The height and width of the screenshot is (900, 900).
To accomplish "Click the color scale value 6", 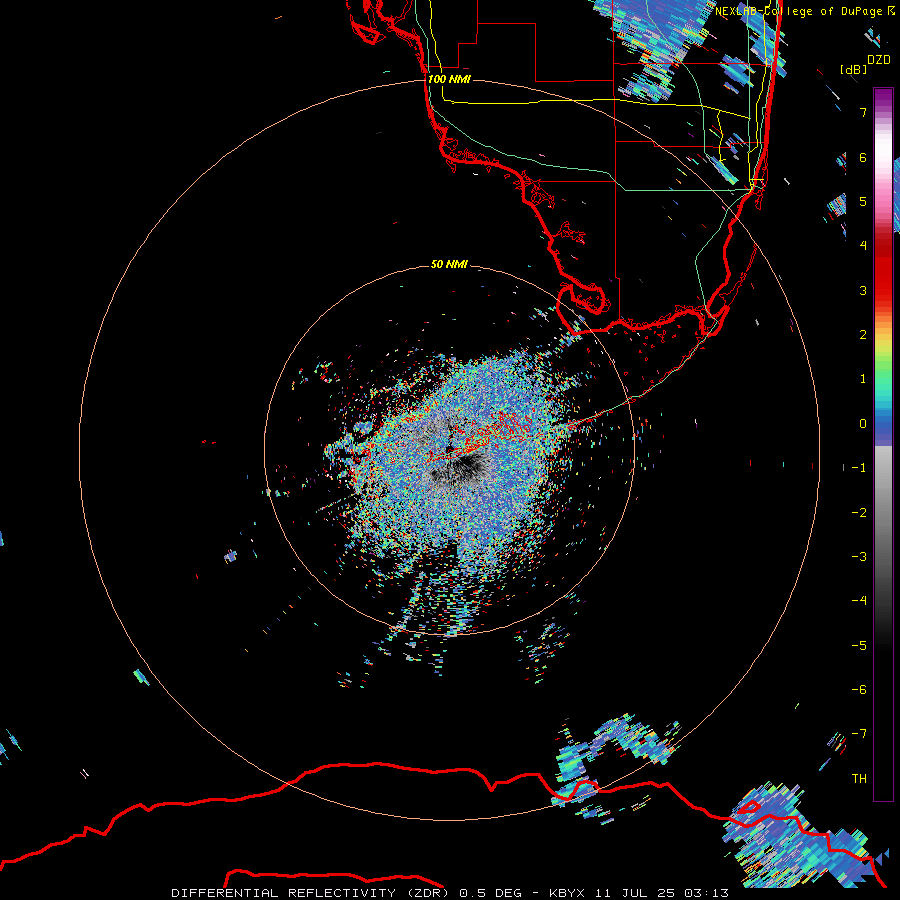I will (863, 157).
